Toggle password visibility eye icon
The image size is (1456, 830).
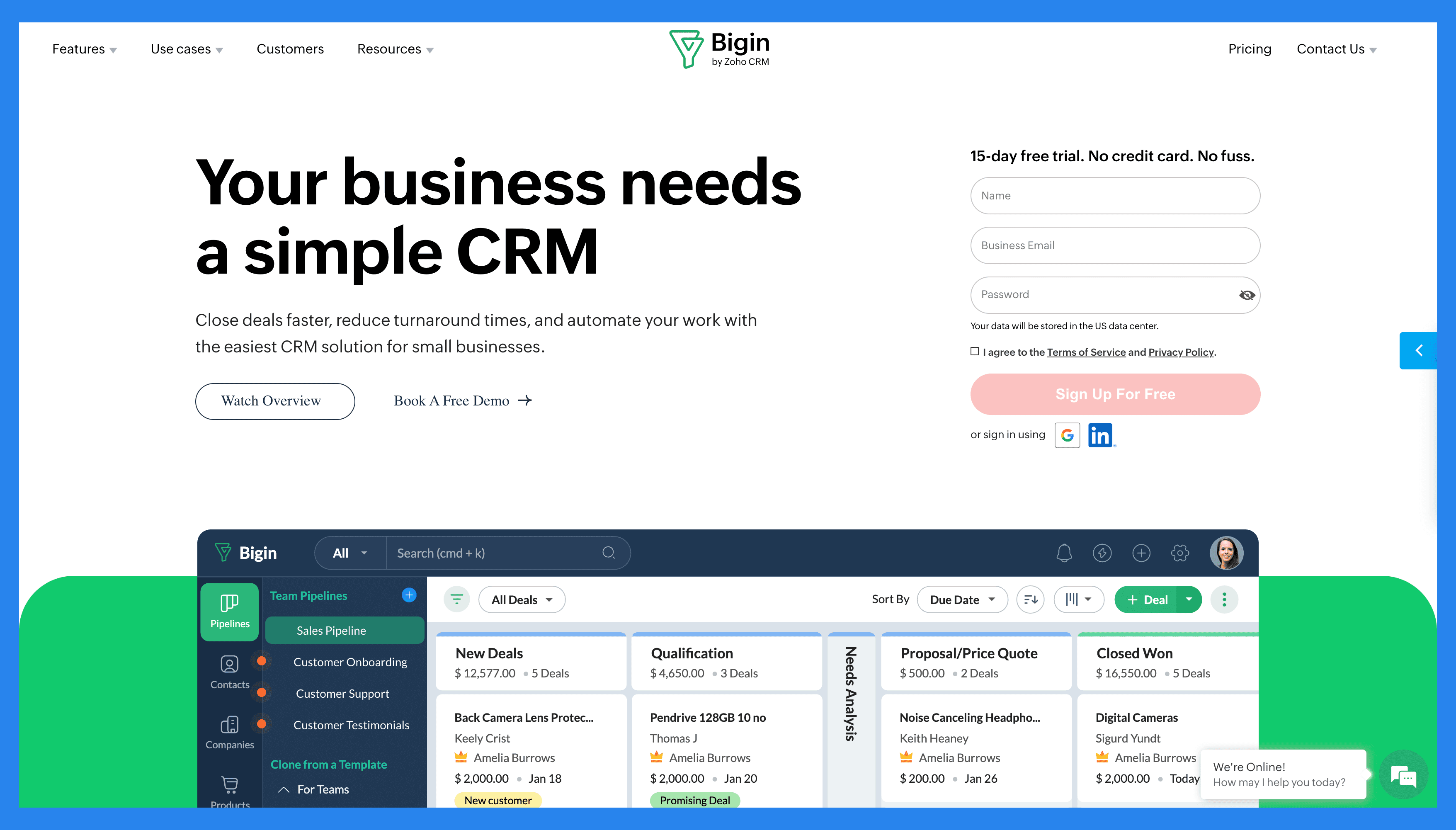(x=1247, y=295)
